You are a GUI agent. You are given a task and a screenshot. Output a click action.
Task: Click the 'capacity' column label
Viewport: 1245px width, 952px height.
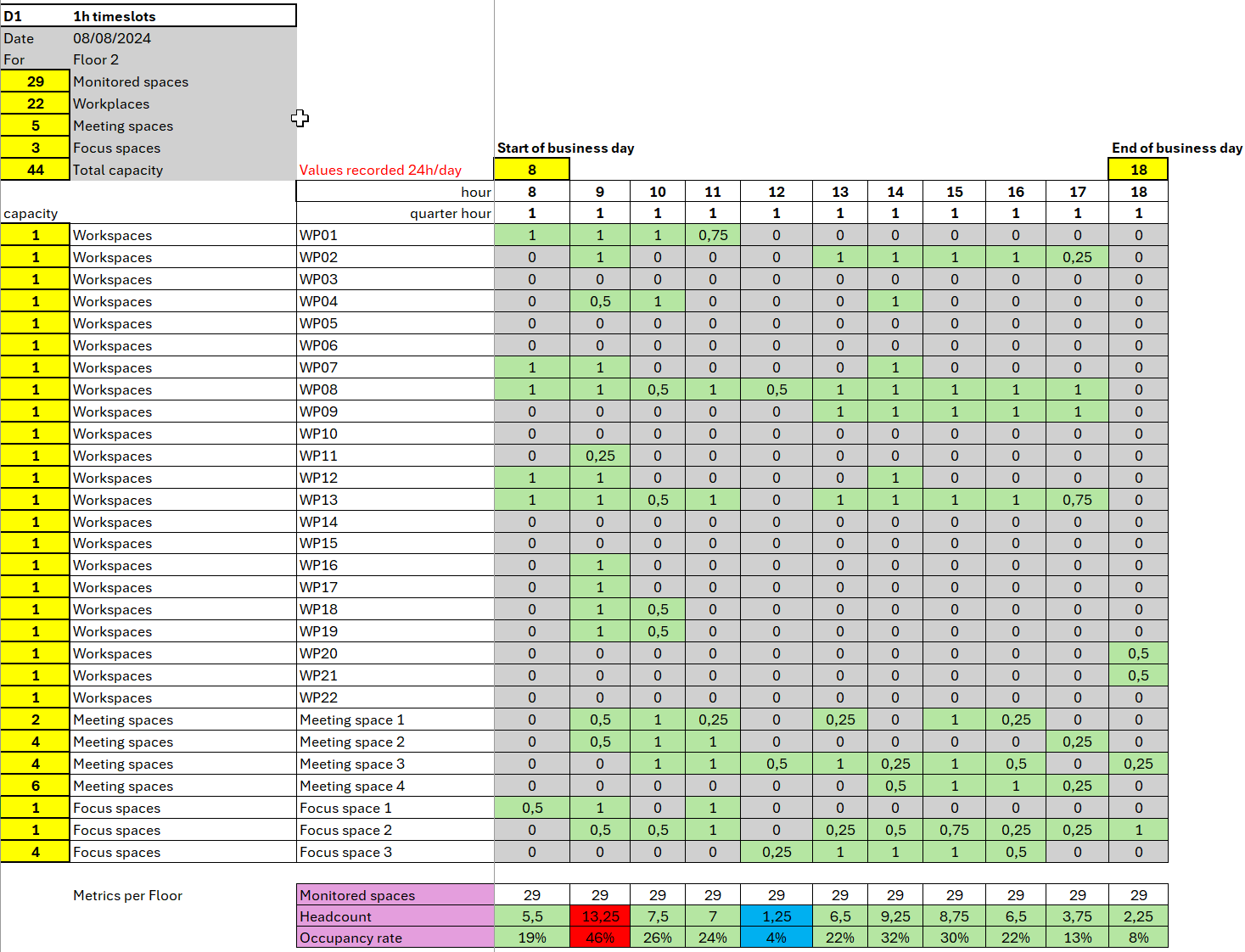point(31,213)
